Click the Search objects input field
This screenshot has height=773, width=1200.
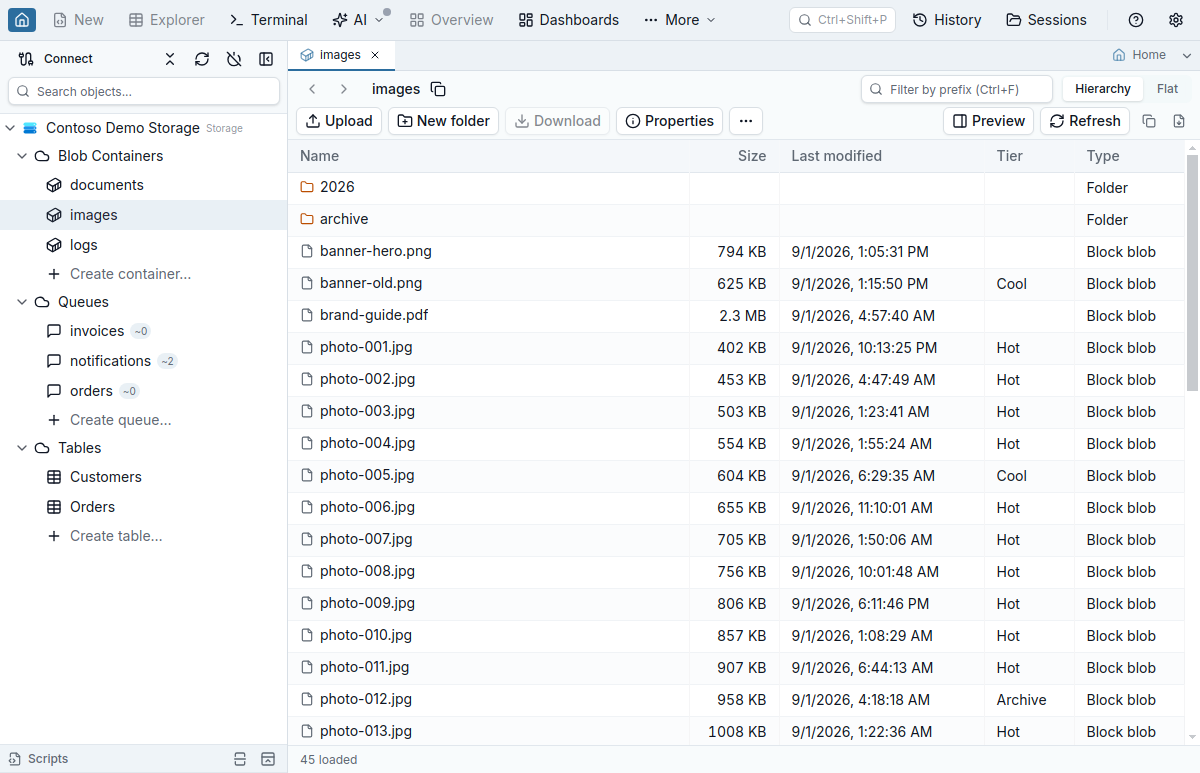pos(144,91)
